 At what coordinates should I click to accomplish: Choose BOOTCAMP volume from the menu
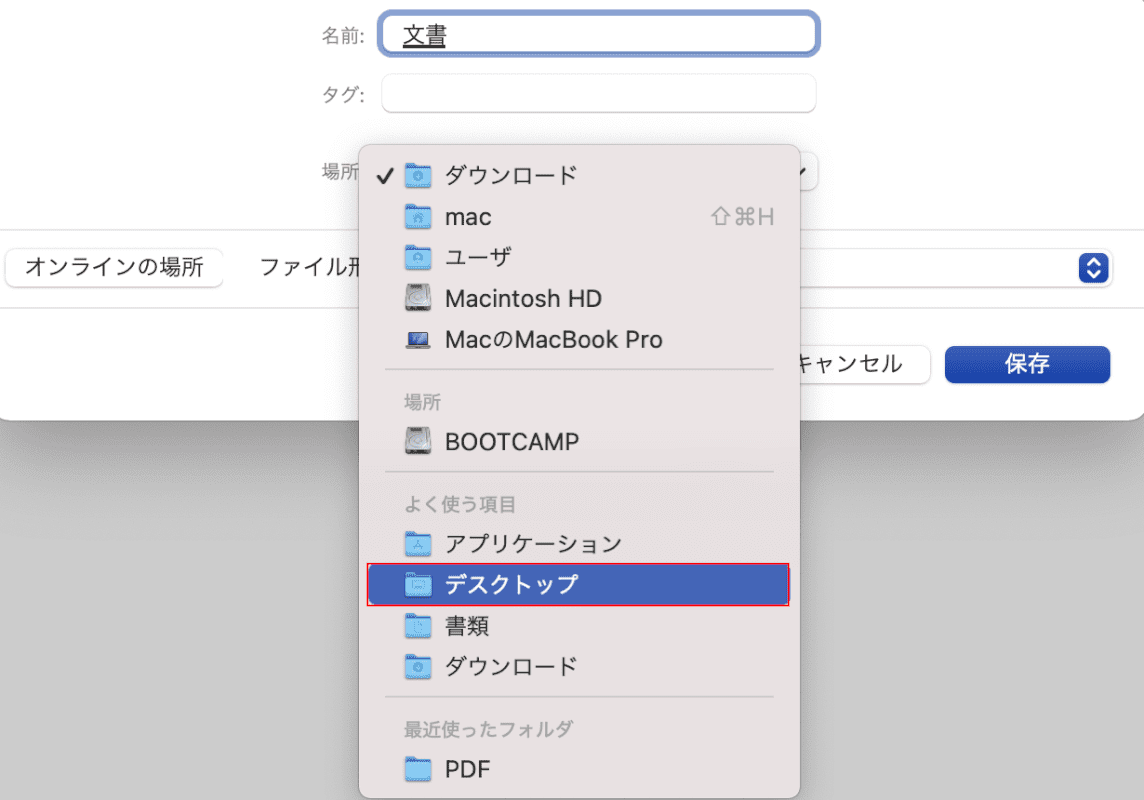pos(579,441)
